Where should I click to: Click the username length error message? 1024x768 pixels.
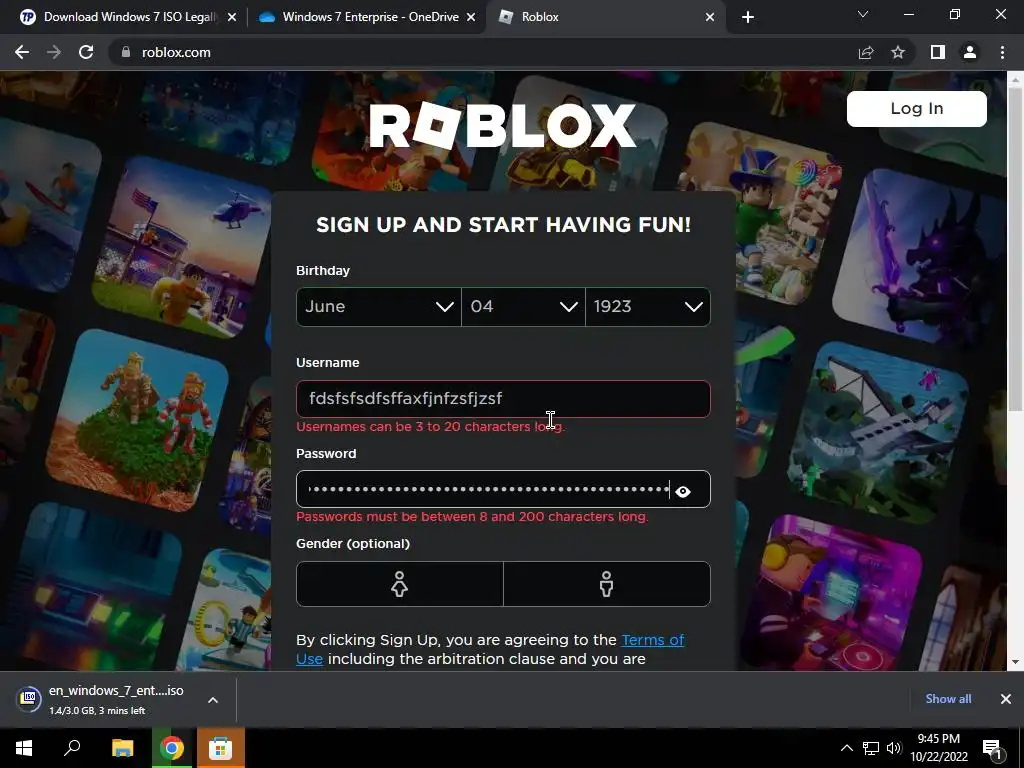431,426
